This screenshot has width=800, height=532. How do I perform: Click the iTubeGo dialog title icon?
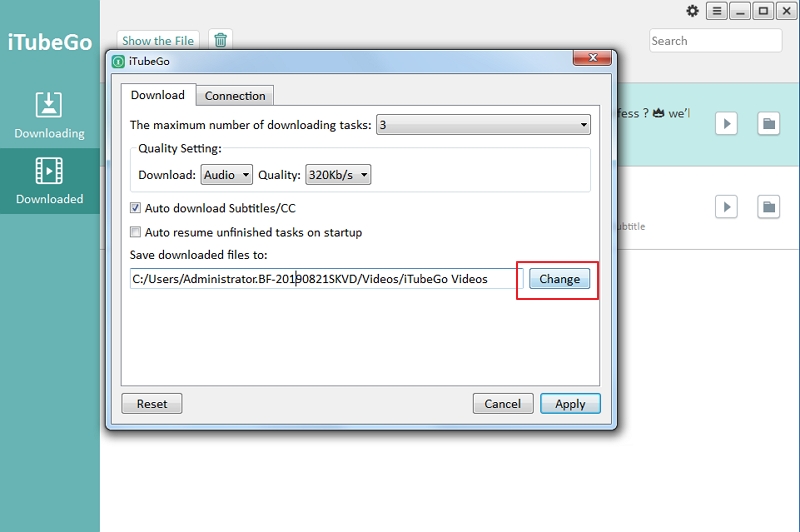118,62
